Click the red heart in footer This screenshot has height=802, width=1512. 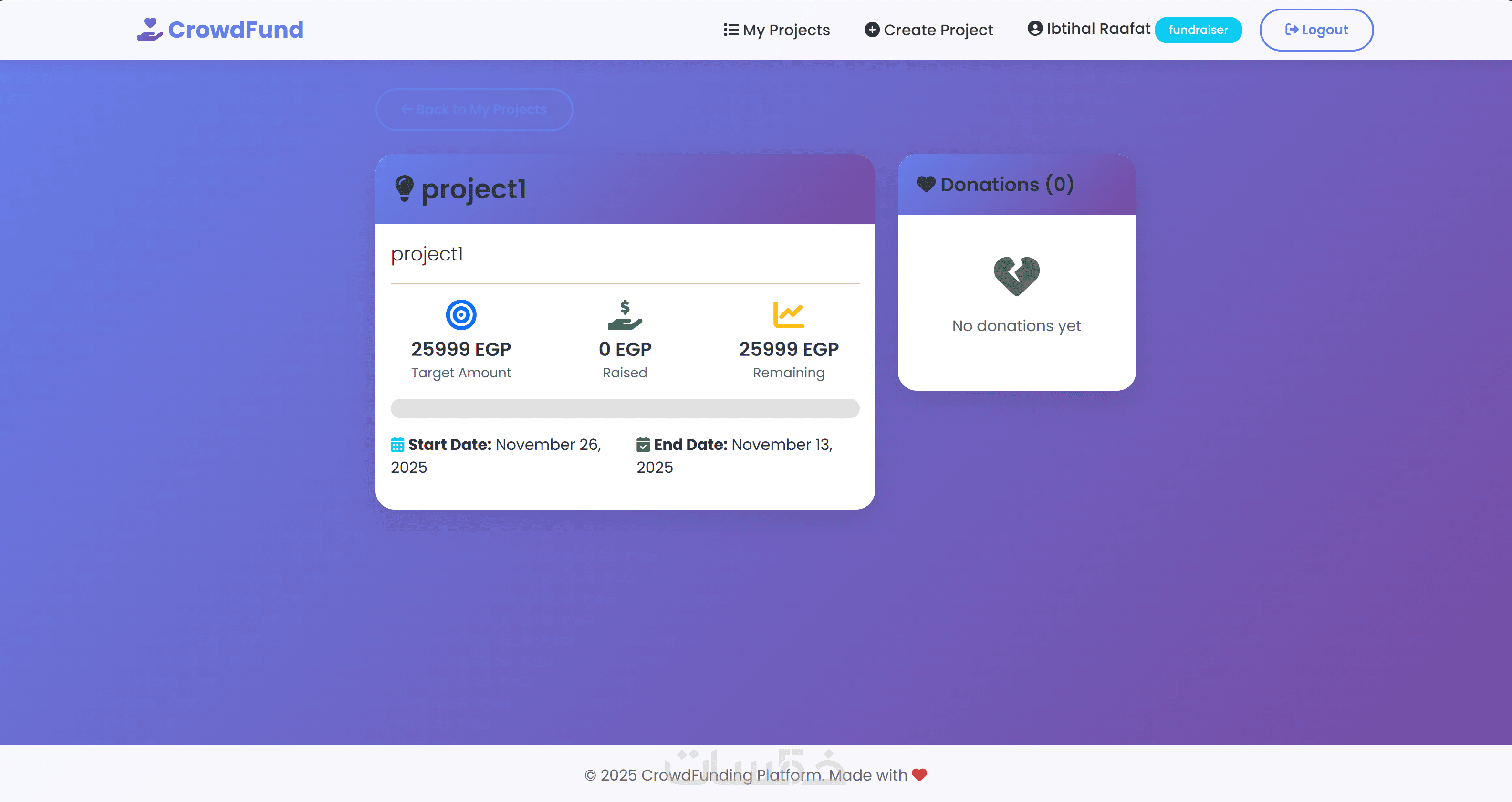pos(919,775)
